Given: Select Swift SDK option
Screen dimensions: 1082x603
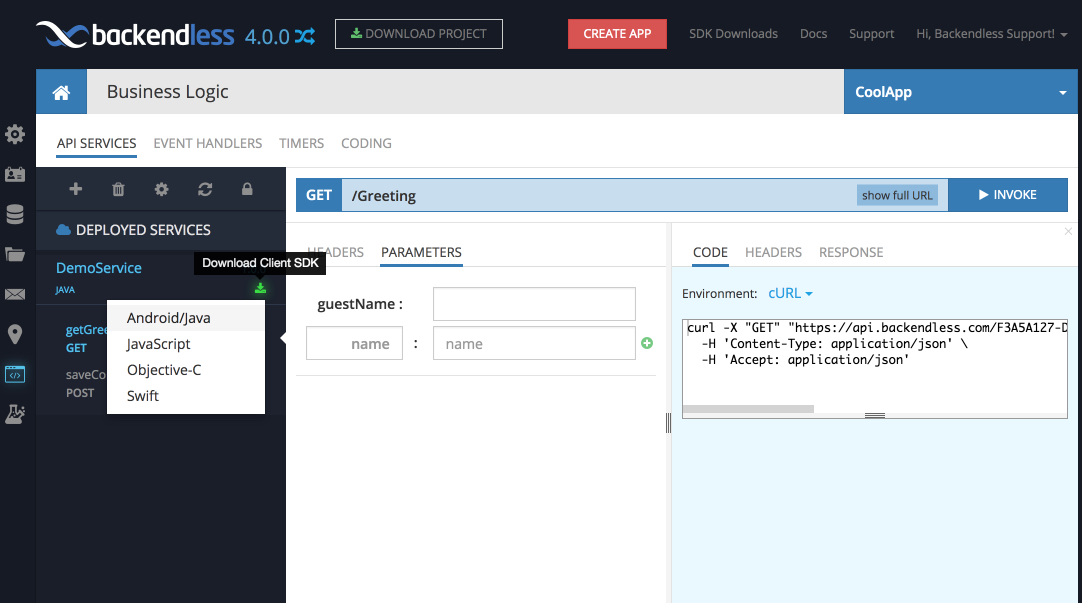Looking at the screenshot, I should (x=186, y=396).
